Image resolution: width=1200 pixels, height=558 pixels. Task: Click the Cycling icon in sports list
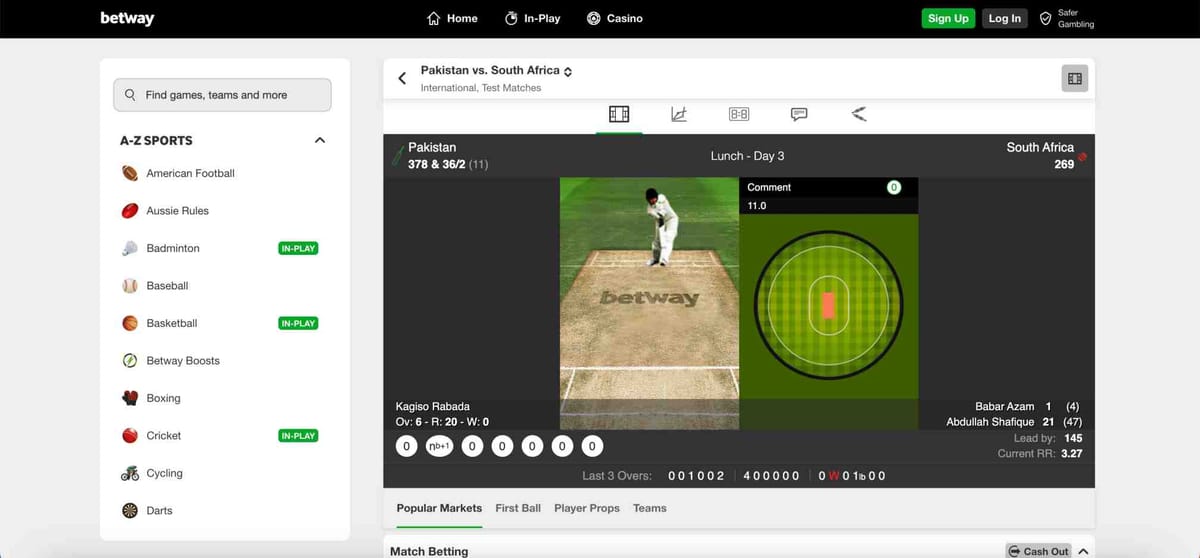point(130,473)
